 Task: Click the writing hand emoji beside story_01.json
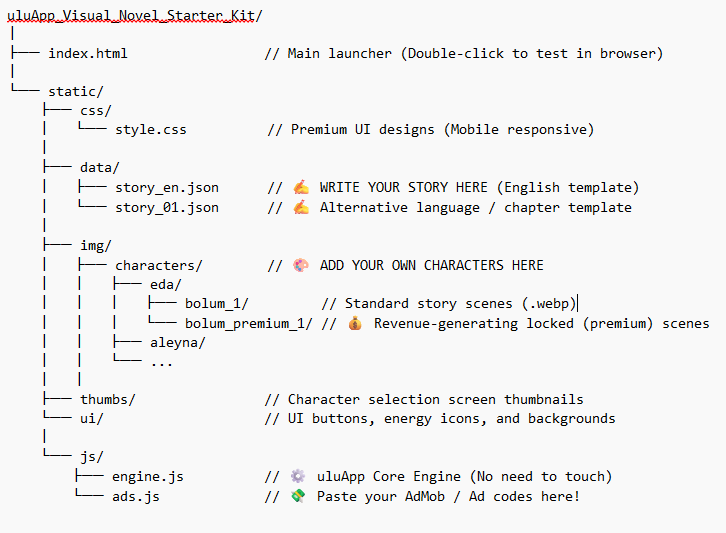pos(301,207)
